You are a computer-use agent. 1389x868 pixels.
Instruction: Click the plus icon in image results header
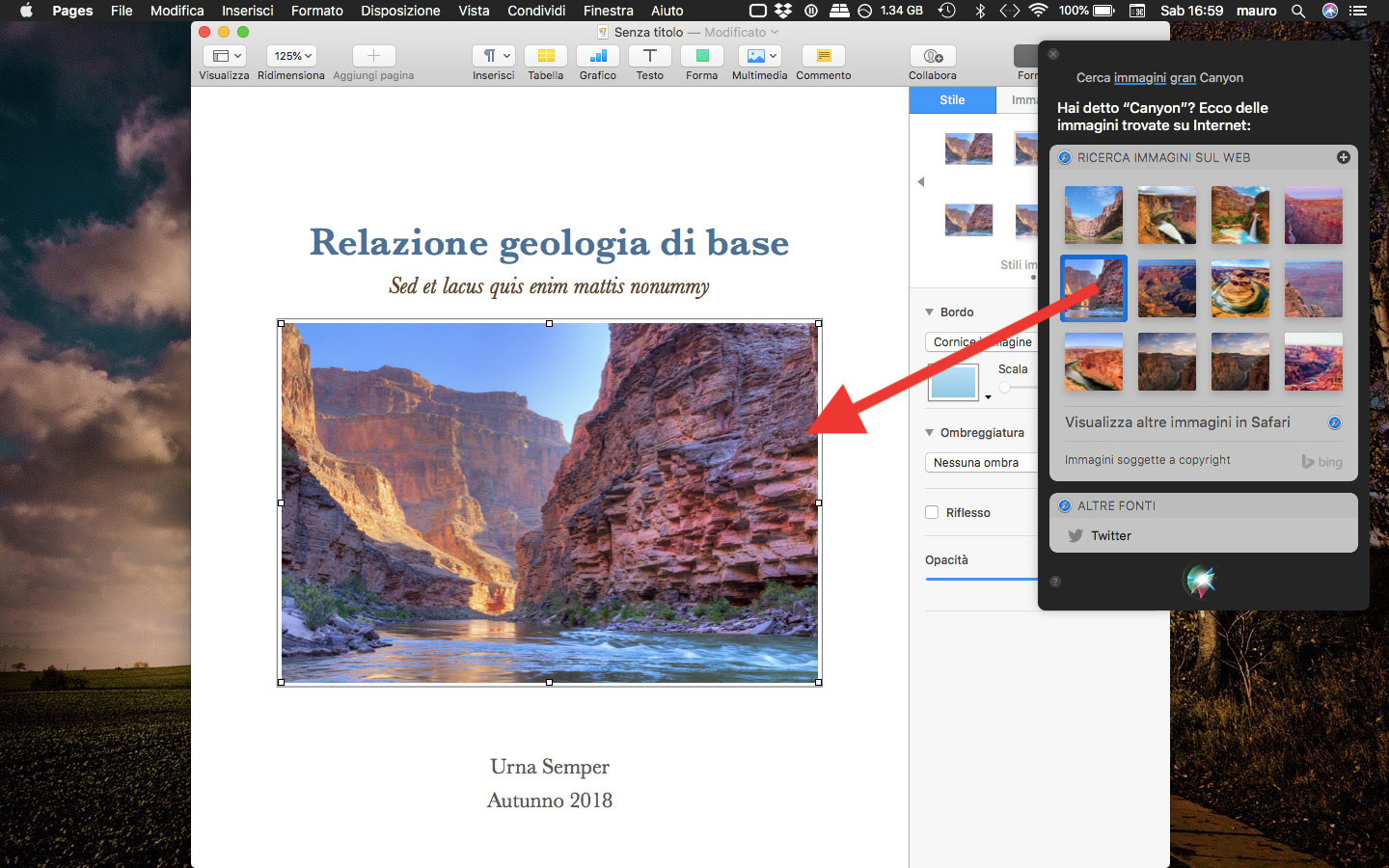pos(1343,157)
